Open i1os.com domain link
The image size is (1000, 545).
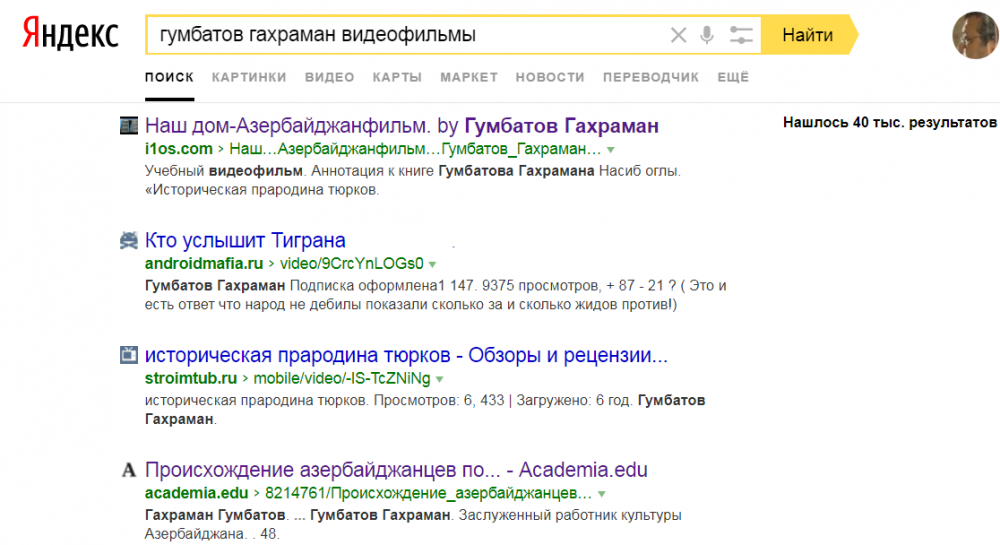tap(179, 149)
